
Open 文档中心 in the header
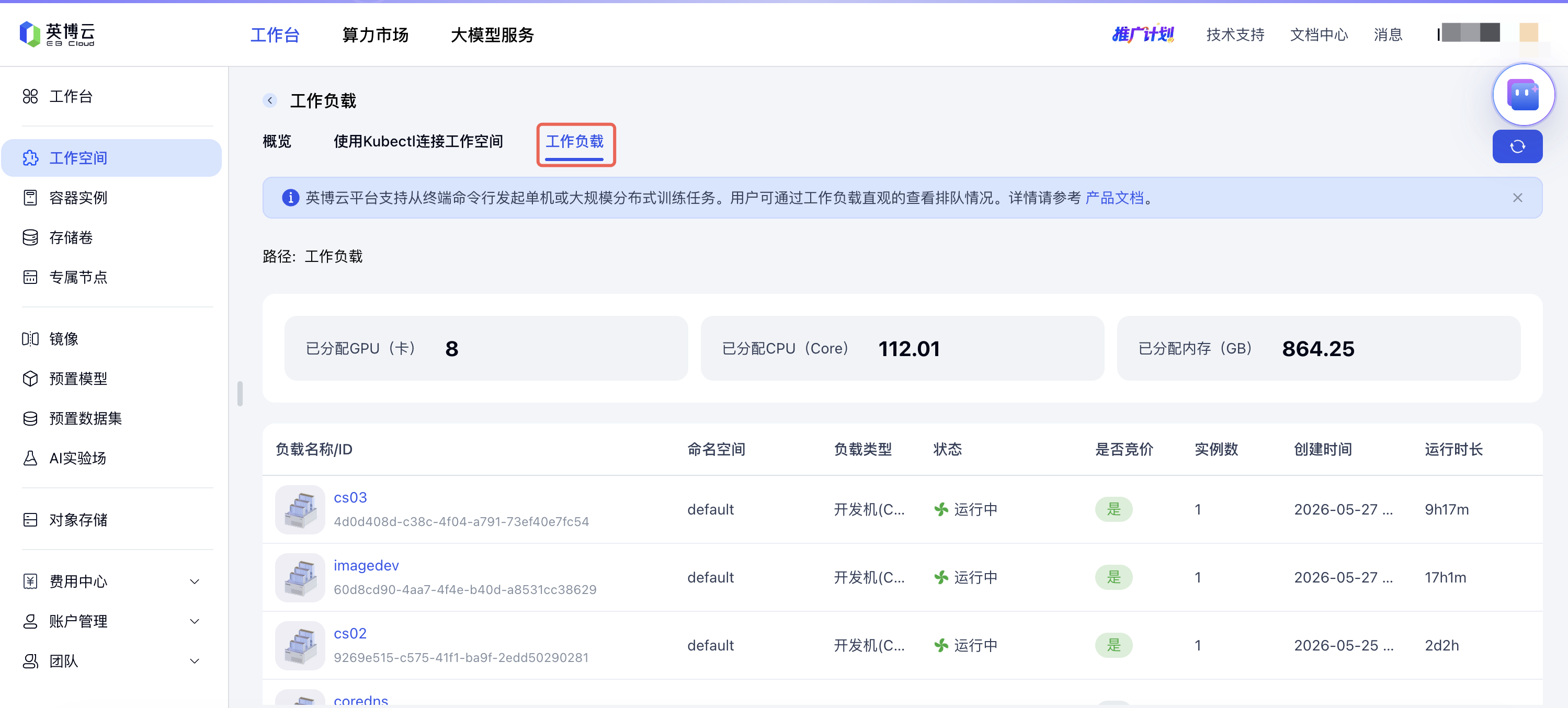[1319, 35]
